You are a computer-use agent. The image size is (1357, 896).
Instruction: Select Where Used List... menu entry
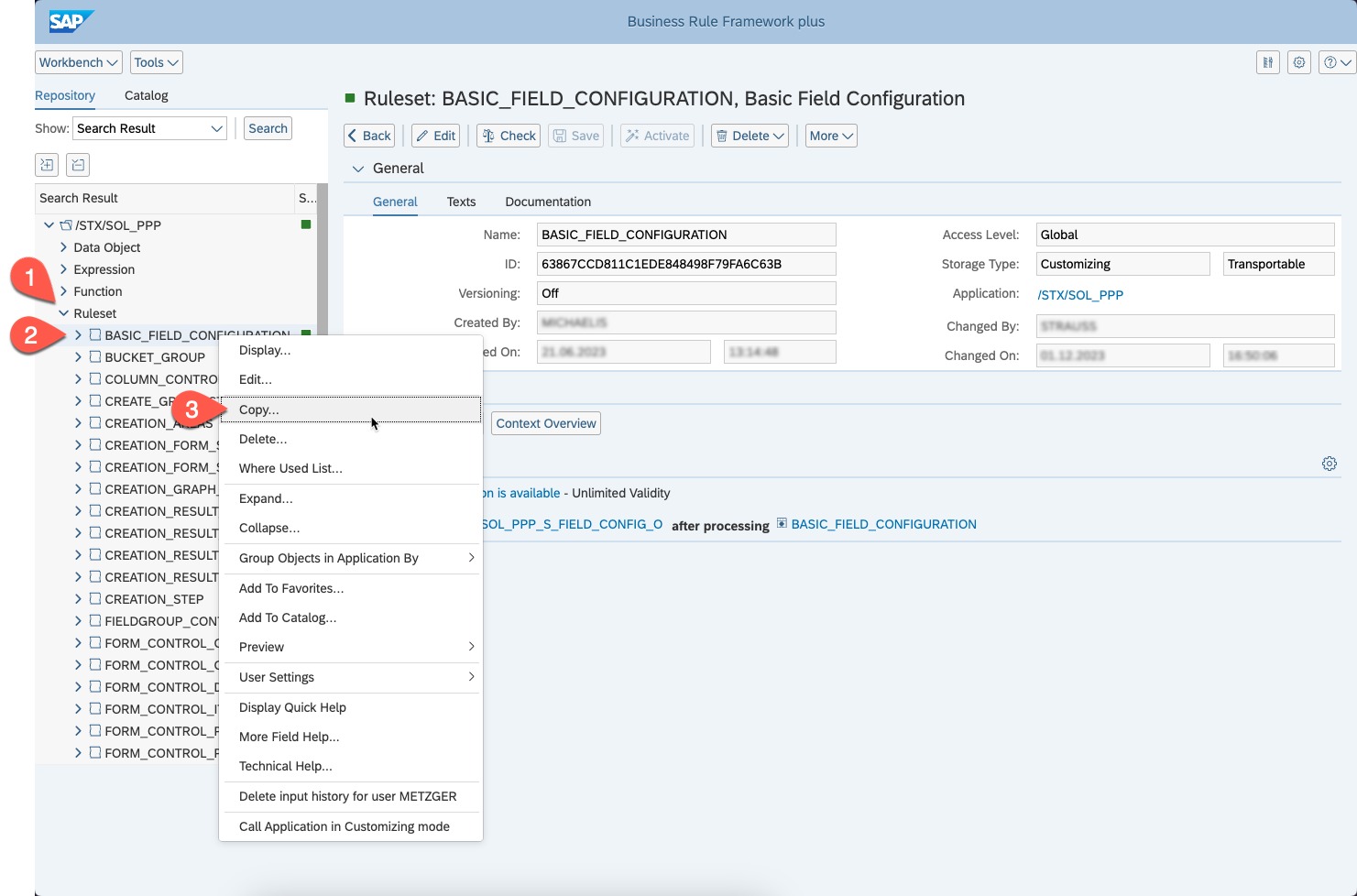[290, 468]
